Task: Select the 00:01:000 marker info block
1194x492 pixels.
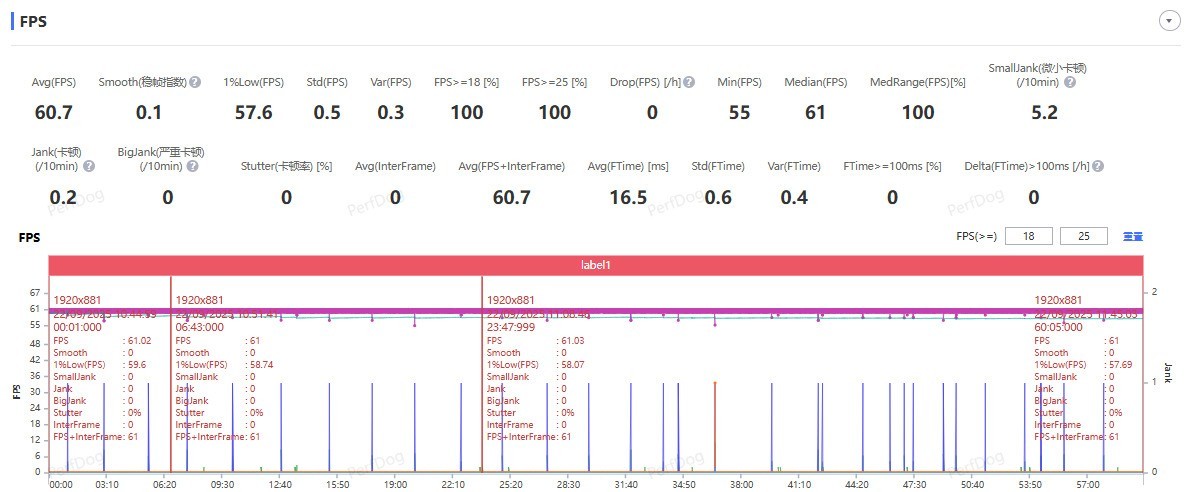Action: 95,370
